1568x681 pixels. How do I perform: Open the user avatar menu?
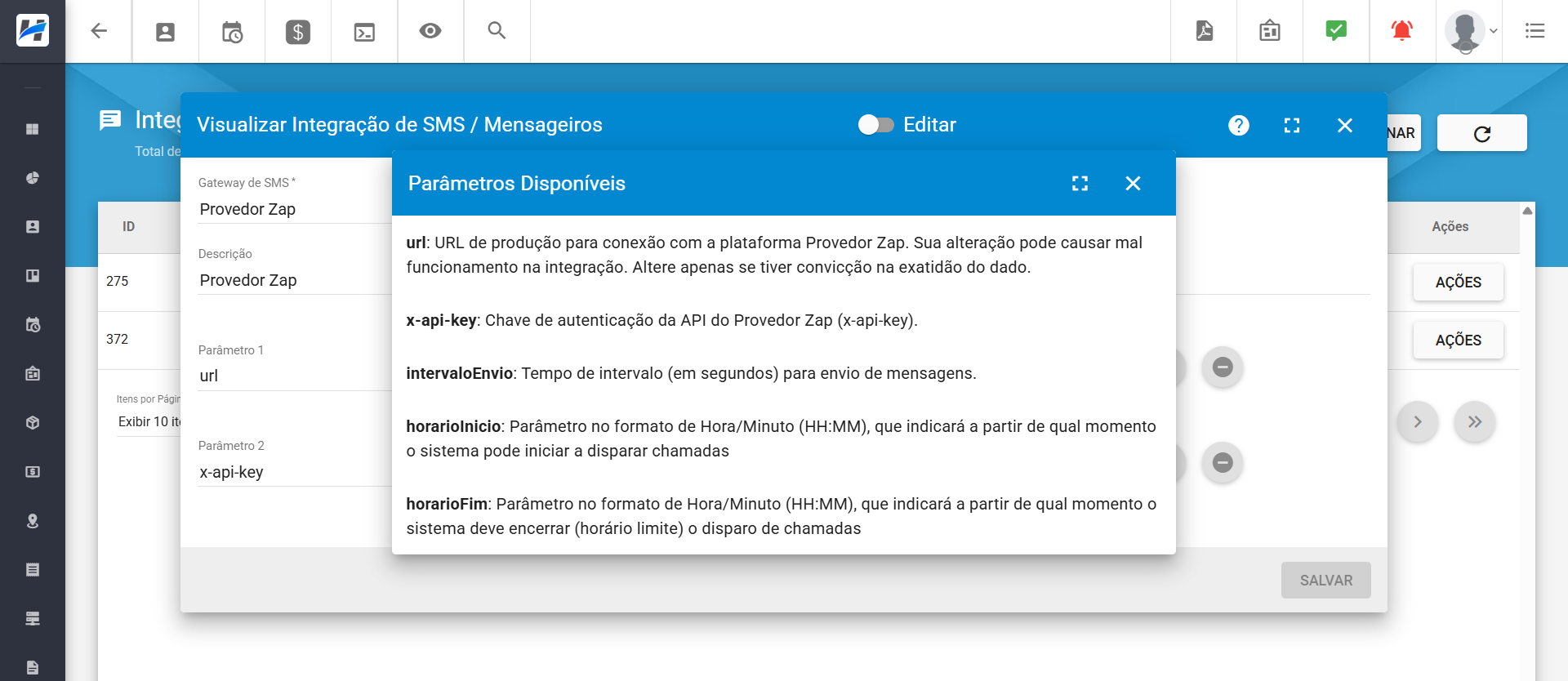tap(1471, 32)
